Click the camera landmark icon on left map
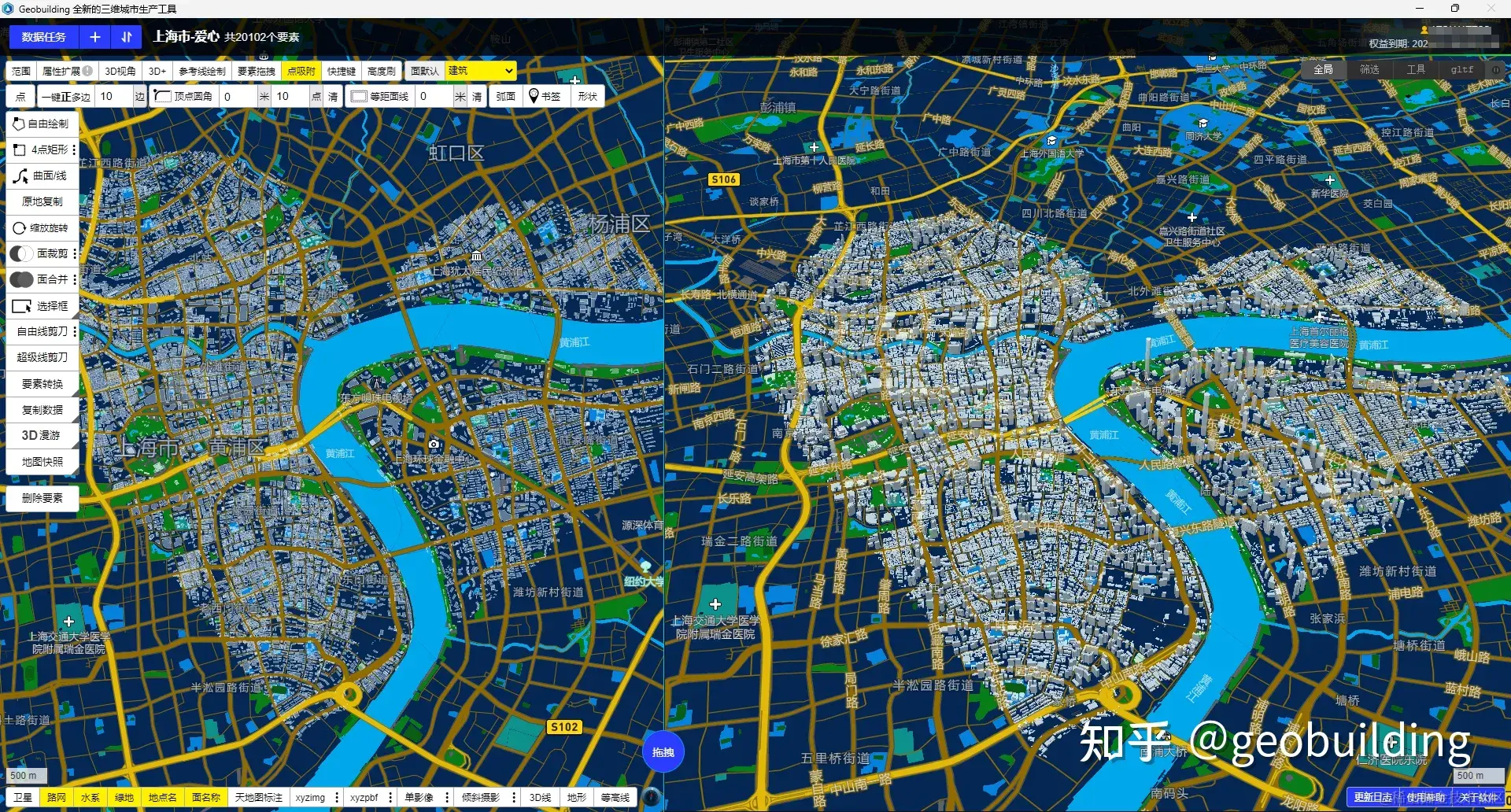Screen dimensions: 1511x812 (x=434, y=444)
